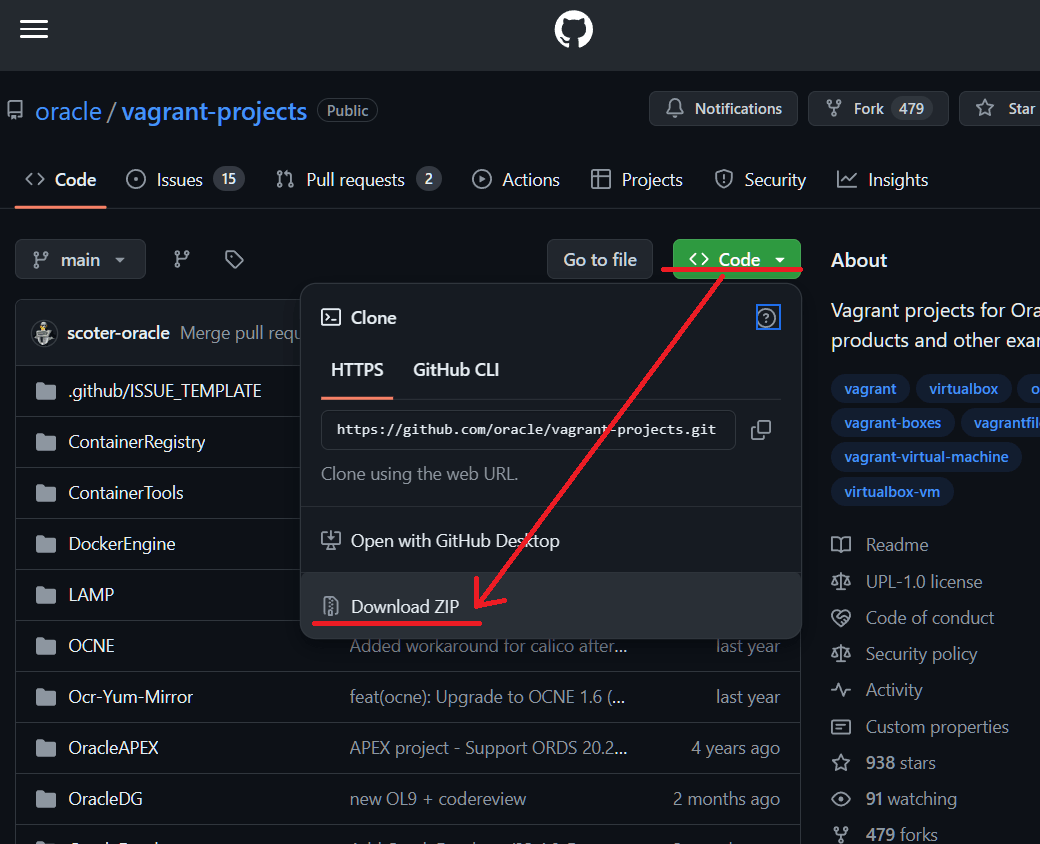Click the vagrant-boxes topic tag
This screenshot has width=1040, height=844.
coord(892,423)
